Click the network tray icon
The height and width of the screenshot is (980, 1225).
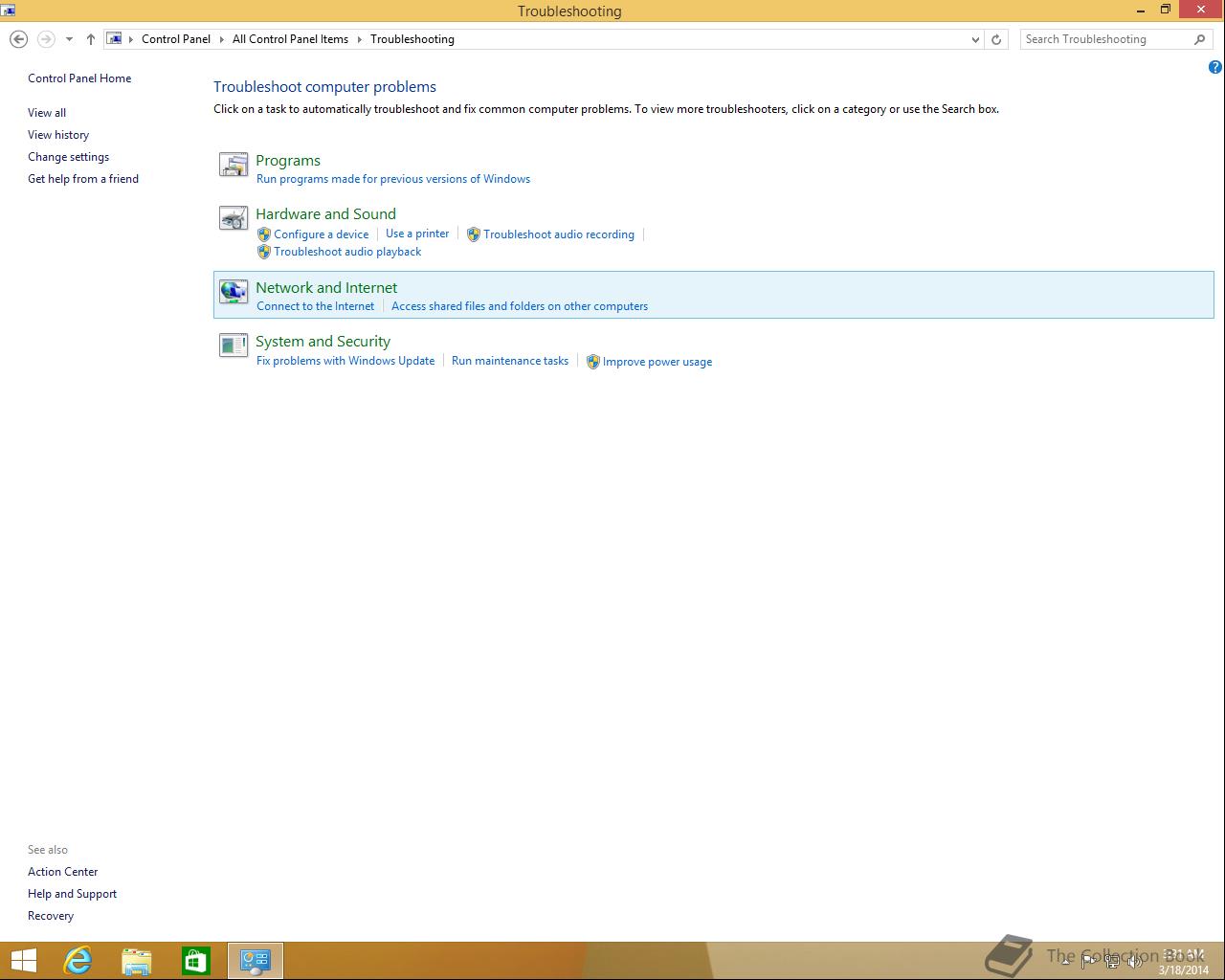coord(1112,962)
